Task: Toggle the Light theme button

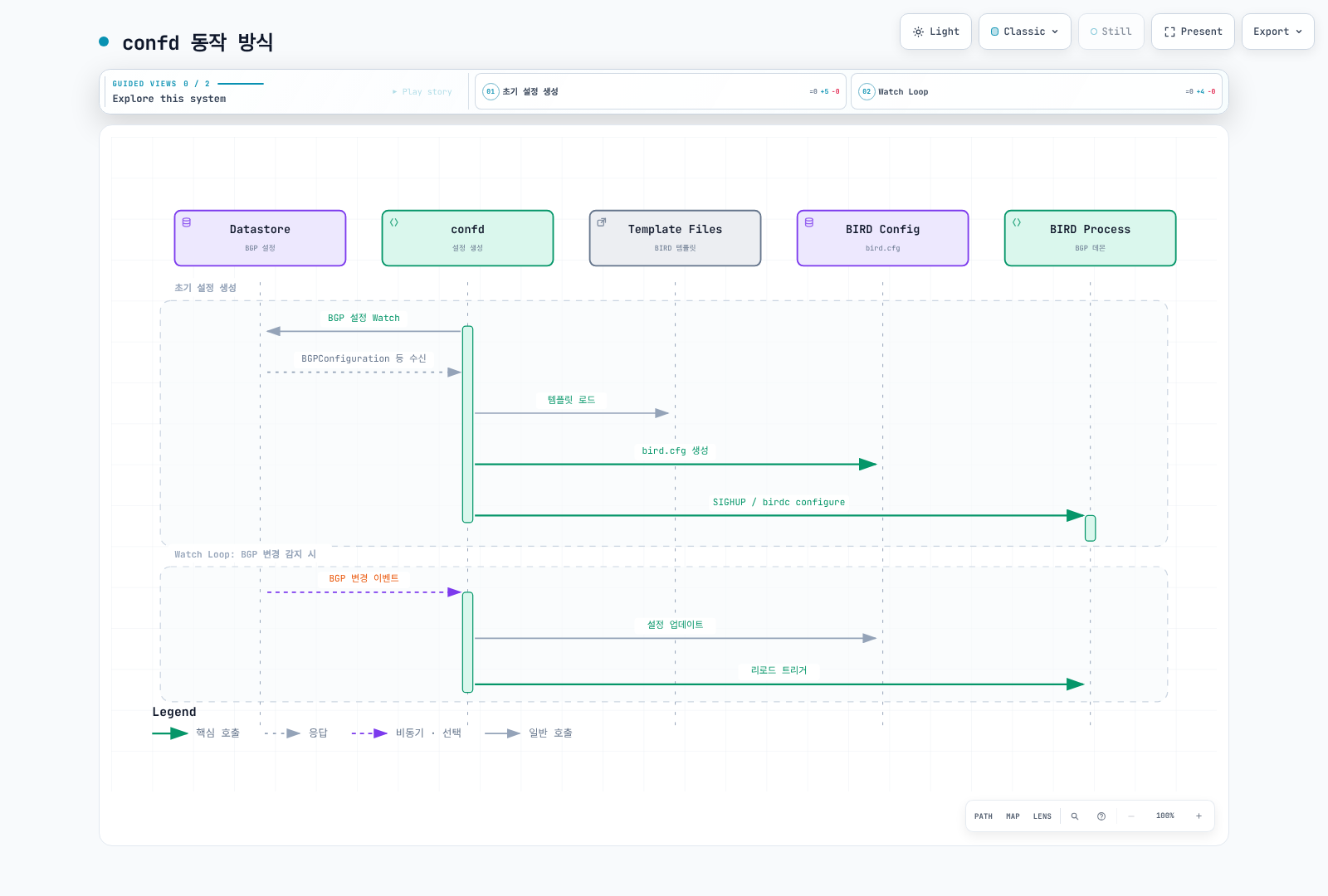Action: point(935,32)
